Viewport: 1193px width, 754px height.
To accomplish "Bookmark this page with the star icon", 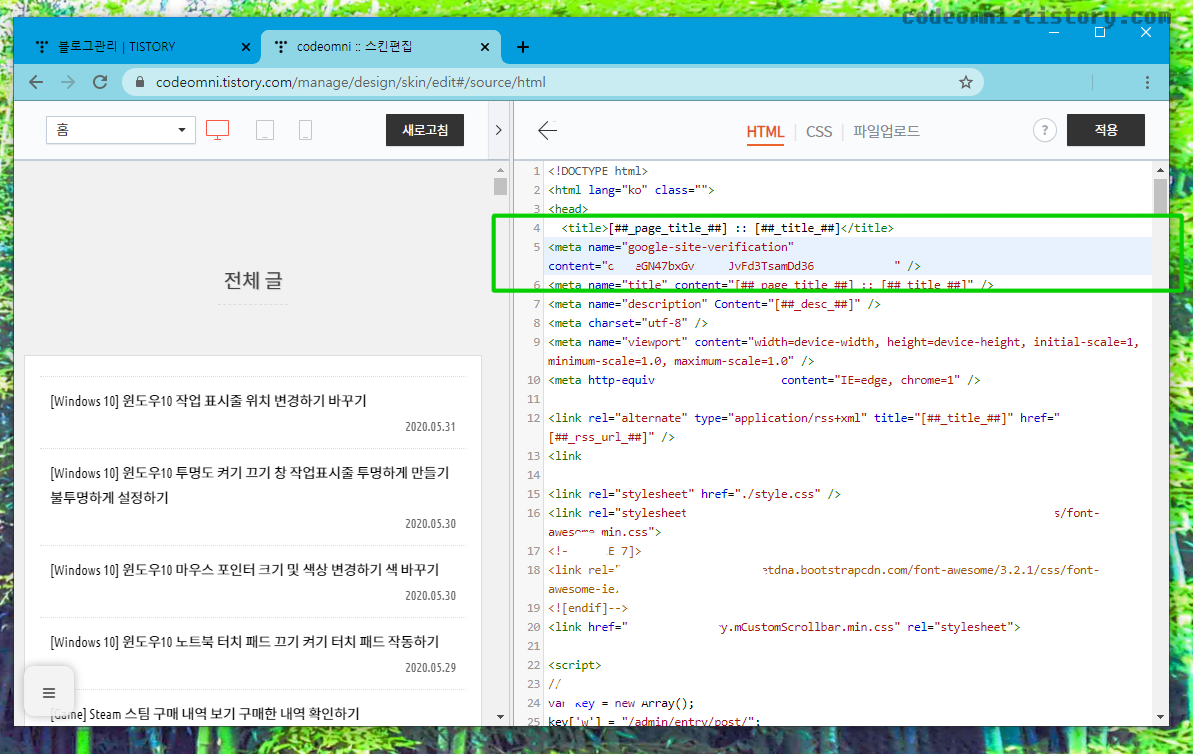I will [x=966, y=82].
